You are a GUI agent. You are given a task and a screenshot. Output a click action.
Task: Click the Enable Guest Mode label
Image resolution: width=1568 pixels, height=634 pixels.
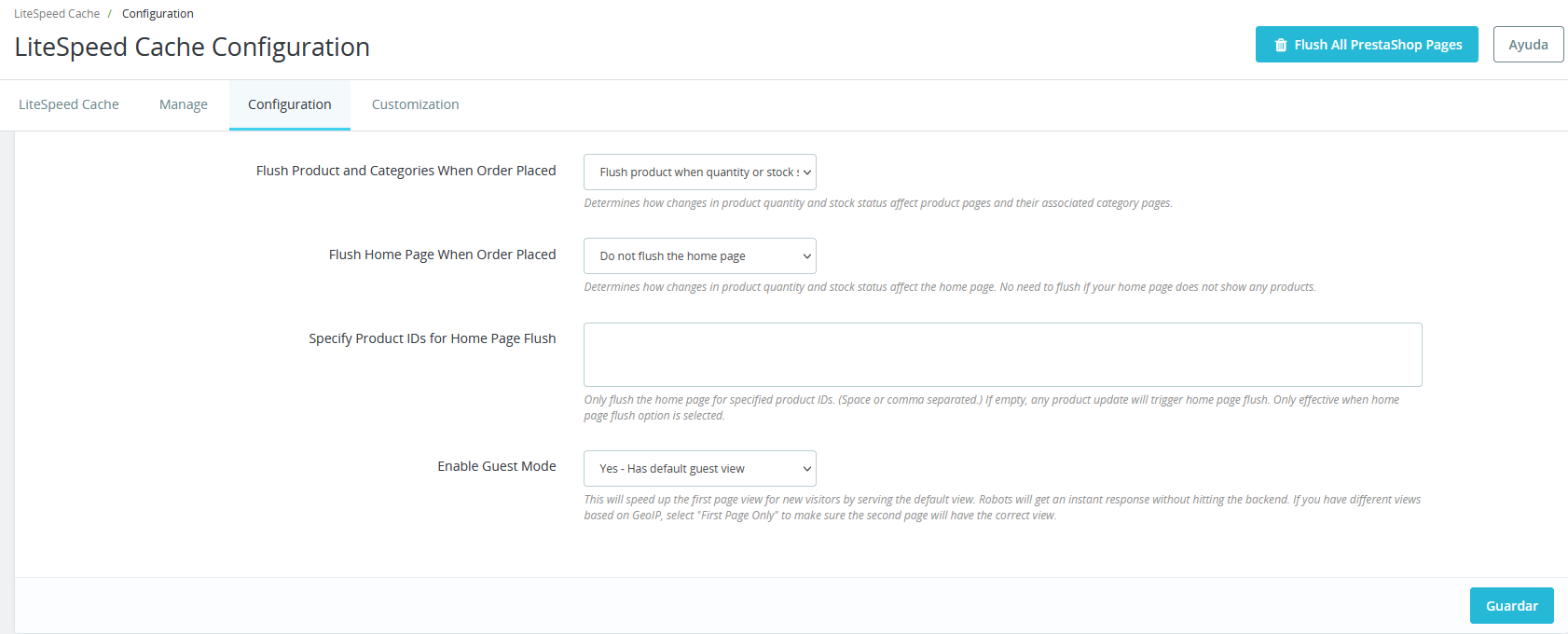click(x=497, y=466)
